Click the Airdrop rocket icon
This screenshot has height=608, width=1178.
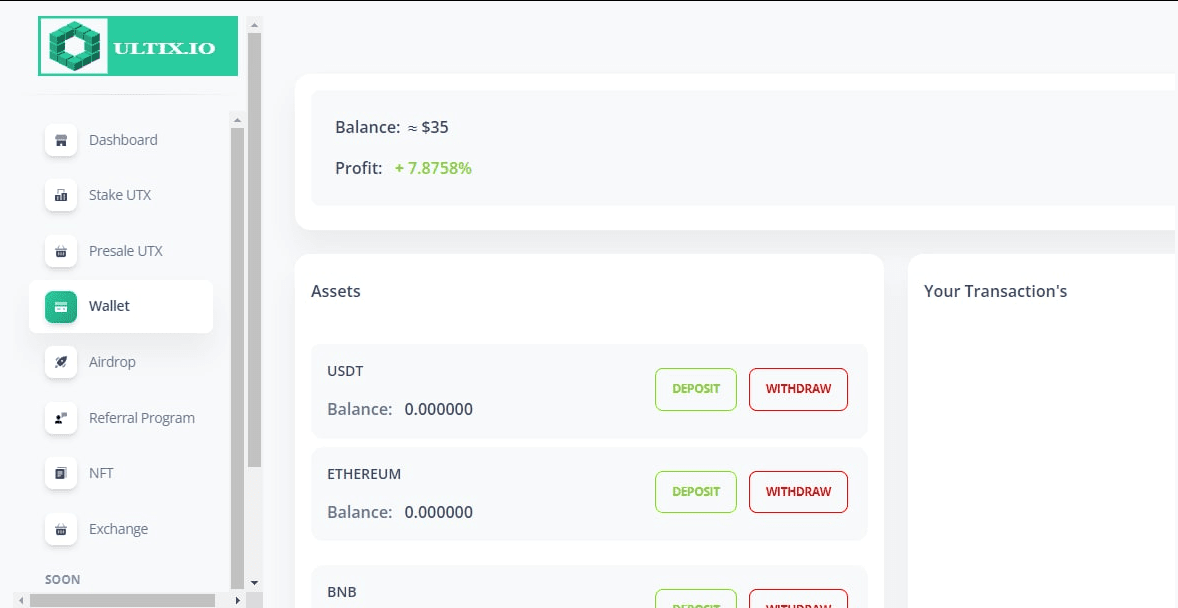click(x=61, y=362)
